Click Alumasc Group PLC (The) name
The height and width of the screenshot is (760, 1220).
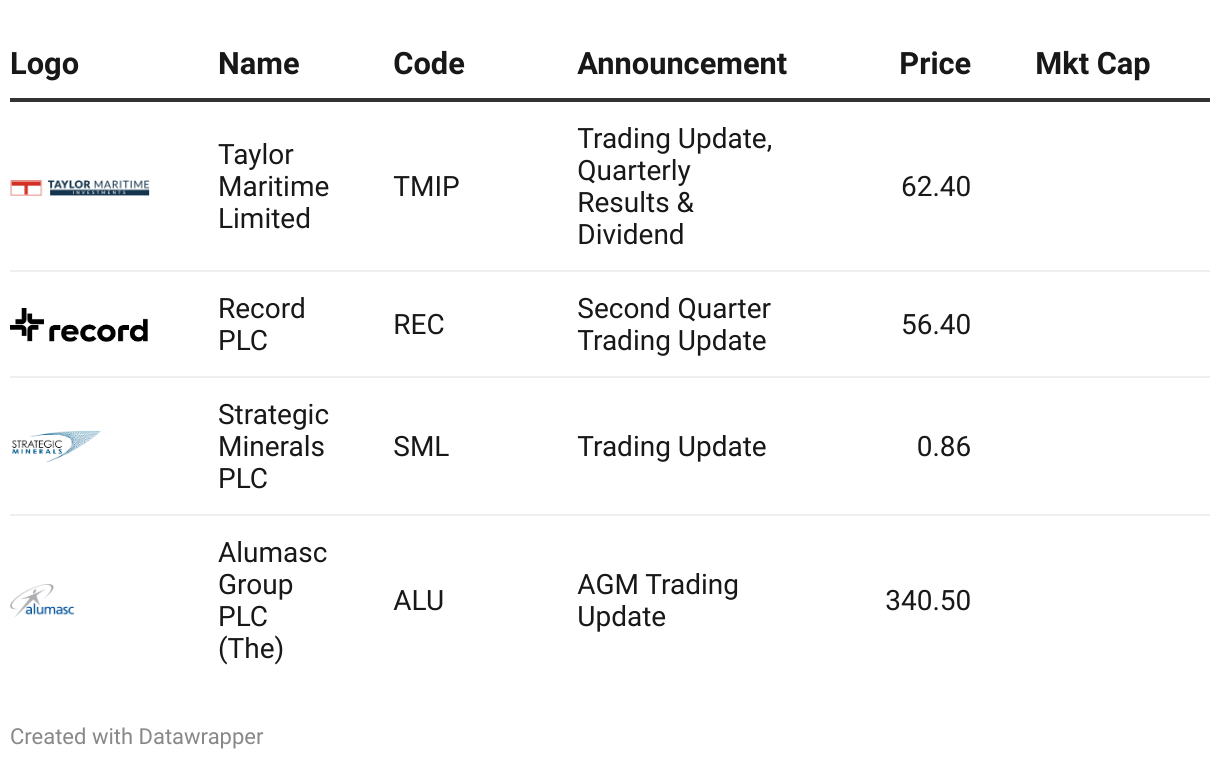point(272,601)
